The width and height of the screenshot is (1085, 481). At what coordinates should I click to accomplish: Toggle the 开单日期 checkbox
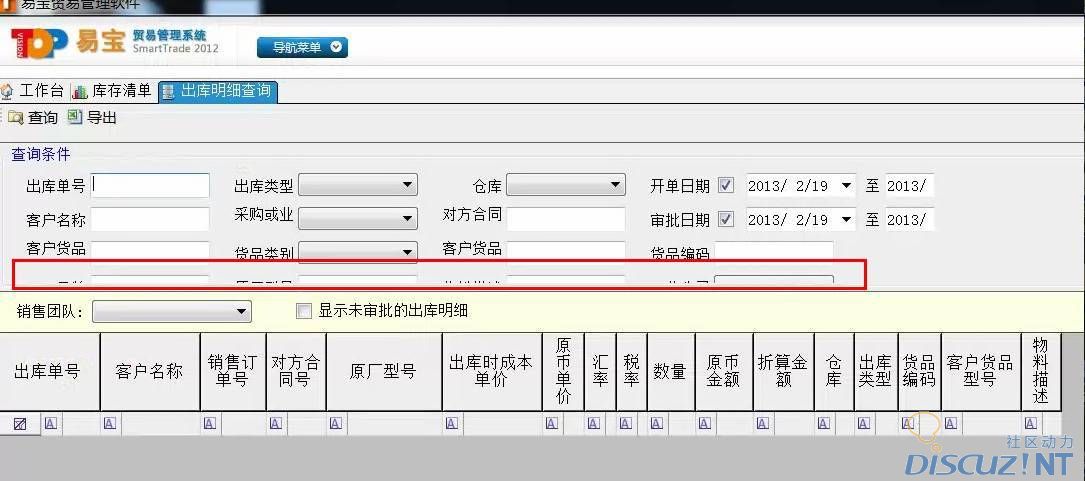[x=726, y=185]
